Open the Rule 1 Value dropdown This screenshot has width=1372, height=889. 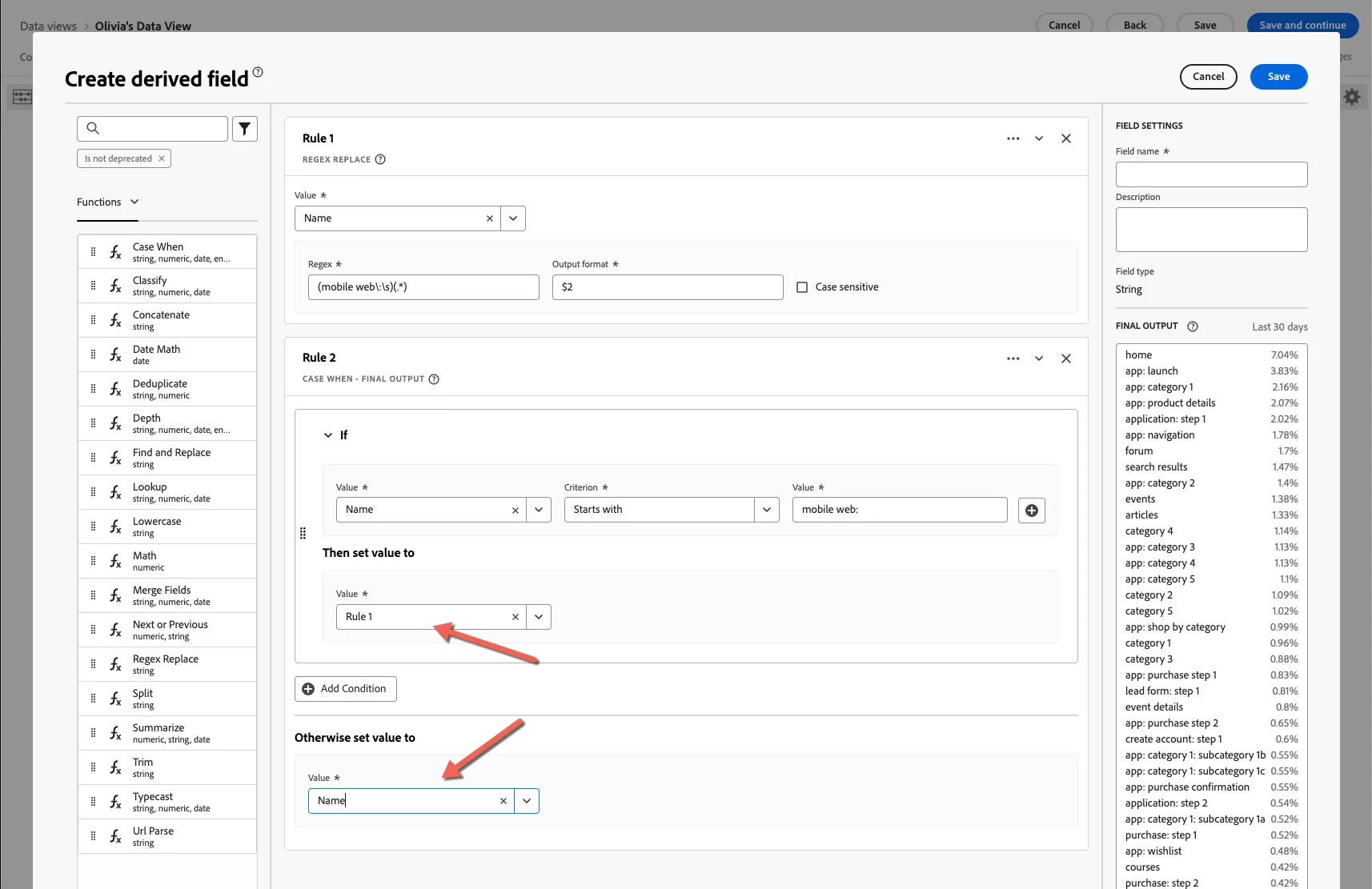[x=513, y=218]
